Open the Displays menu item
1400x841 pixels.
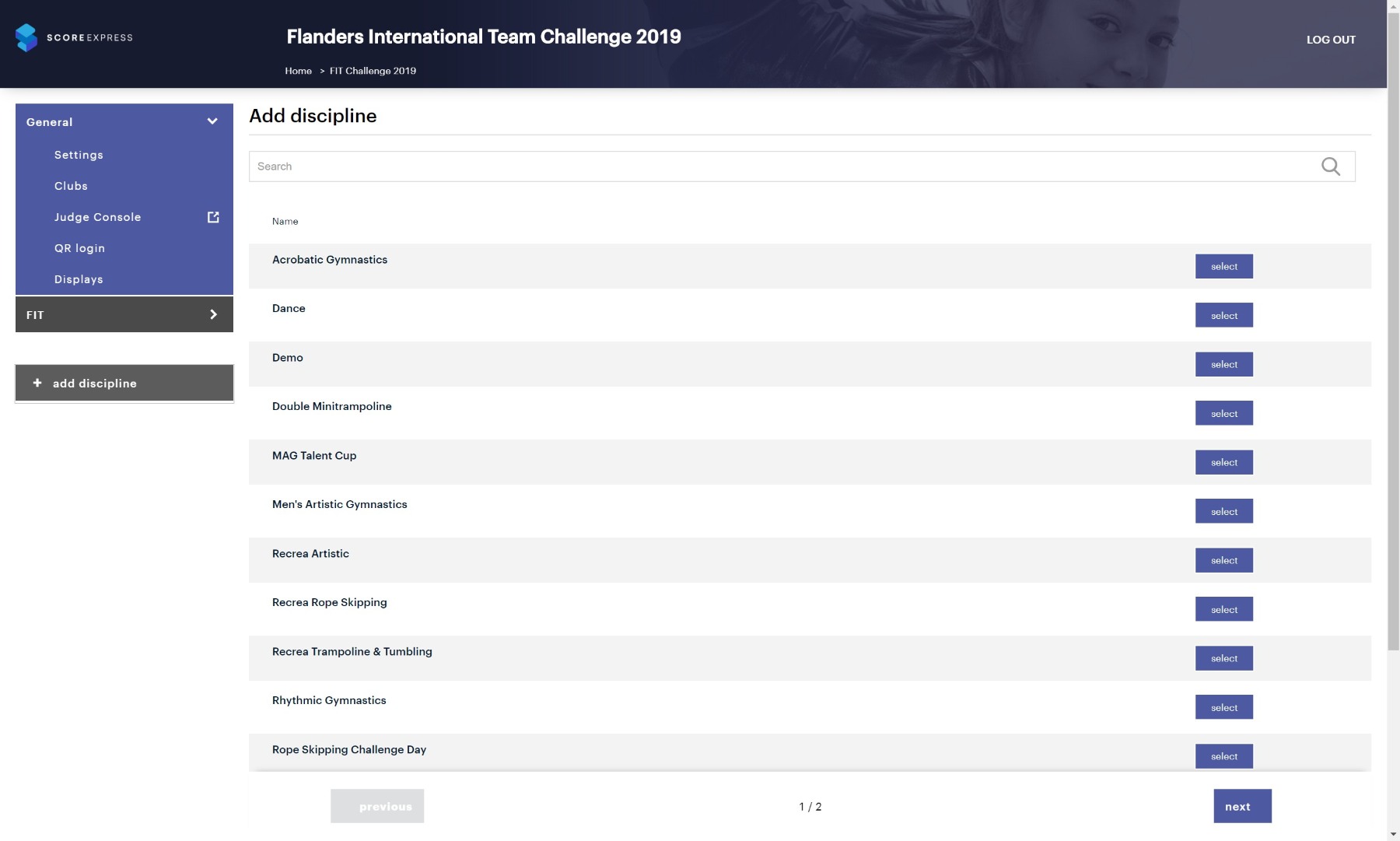(x=79, y=279)
